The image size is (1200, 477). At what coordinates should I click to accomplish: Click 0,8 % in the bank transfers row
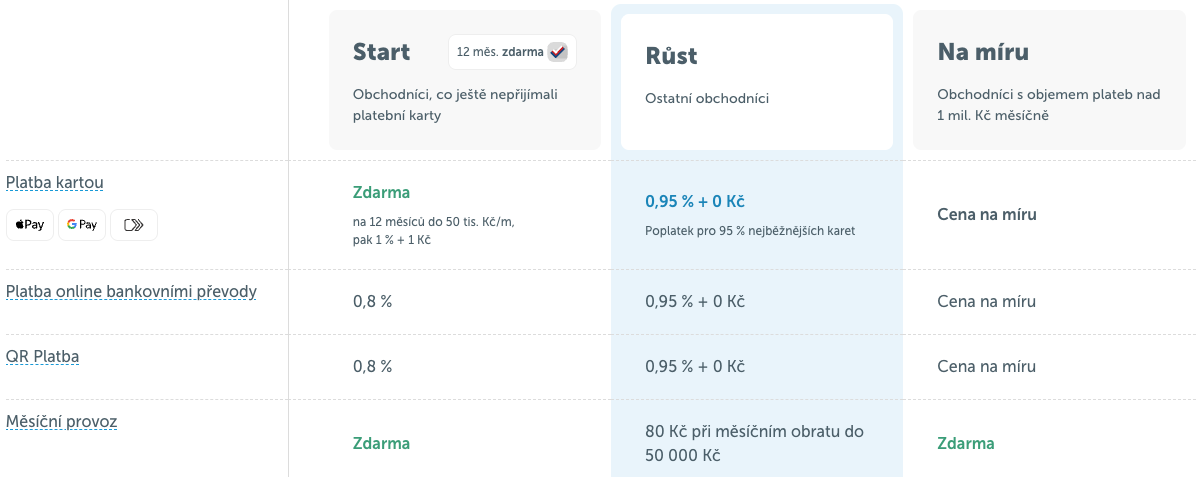point(372,301)
